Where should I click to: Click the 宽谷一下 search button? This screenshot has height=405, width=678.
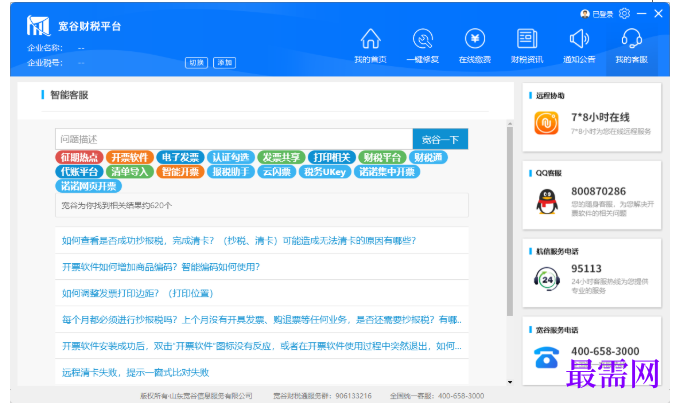click(440, 139)
